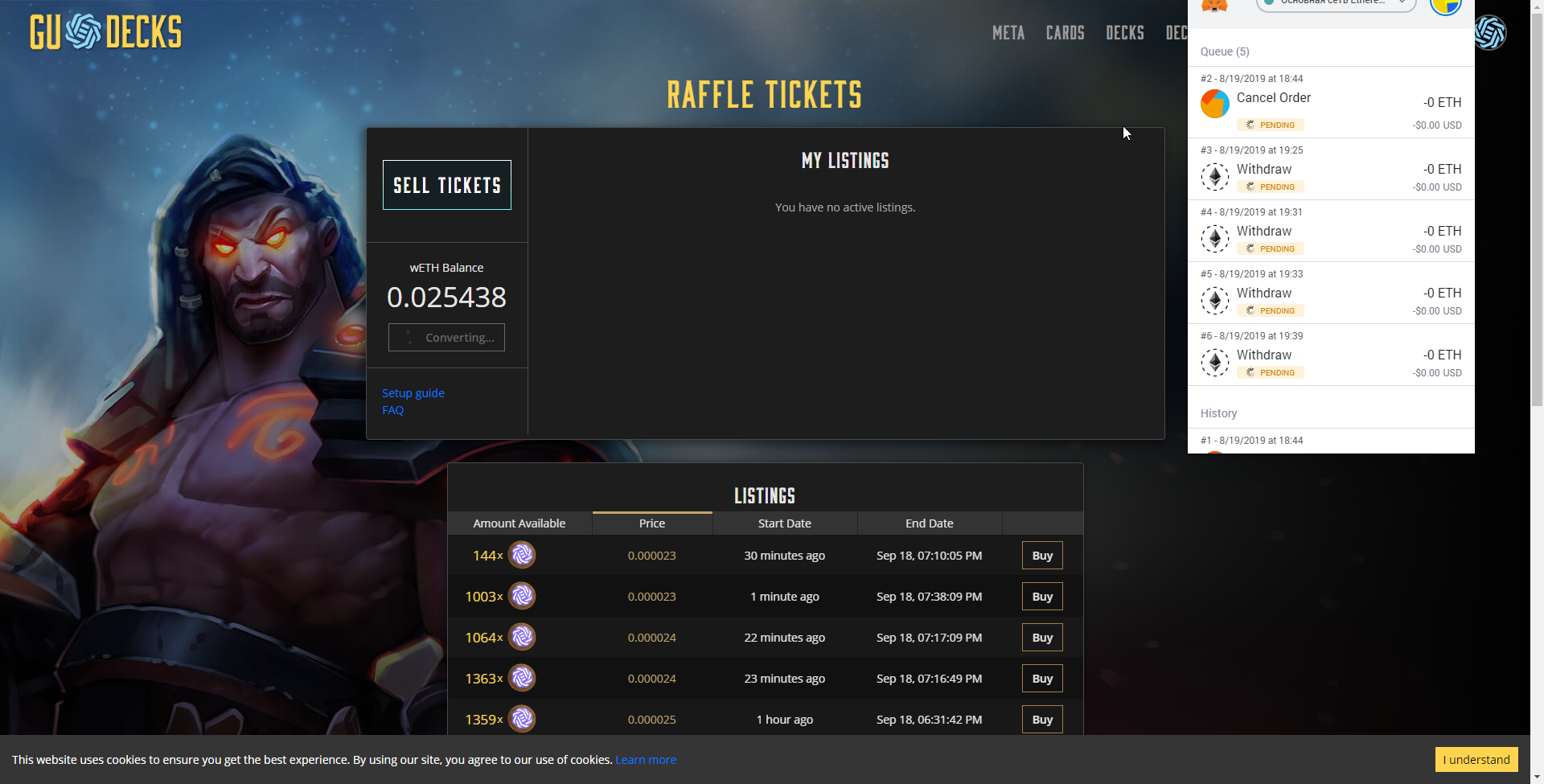Click the ticket icon beside 1363x
The width and height of the screenshot is (1544, 784).
(522, 678)
